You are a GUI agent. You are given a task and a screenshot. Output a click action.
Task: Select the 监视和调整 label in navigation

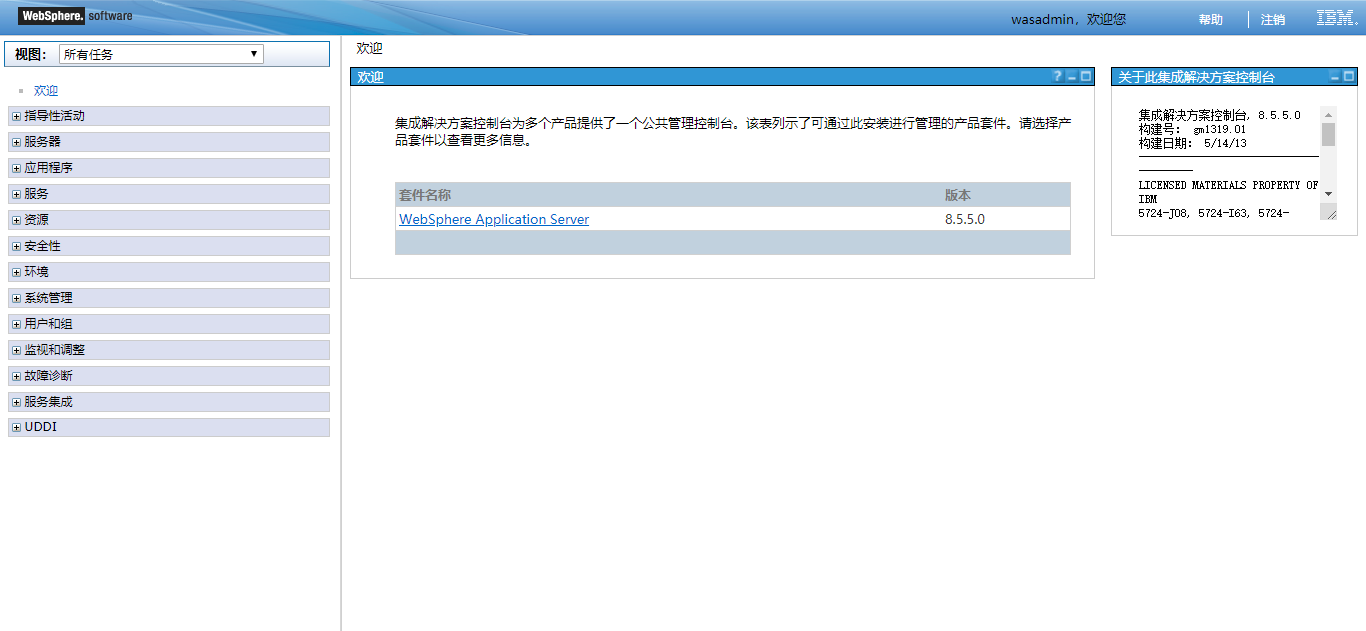(55, 350)
